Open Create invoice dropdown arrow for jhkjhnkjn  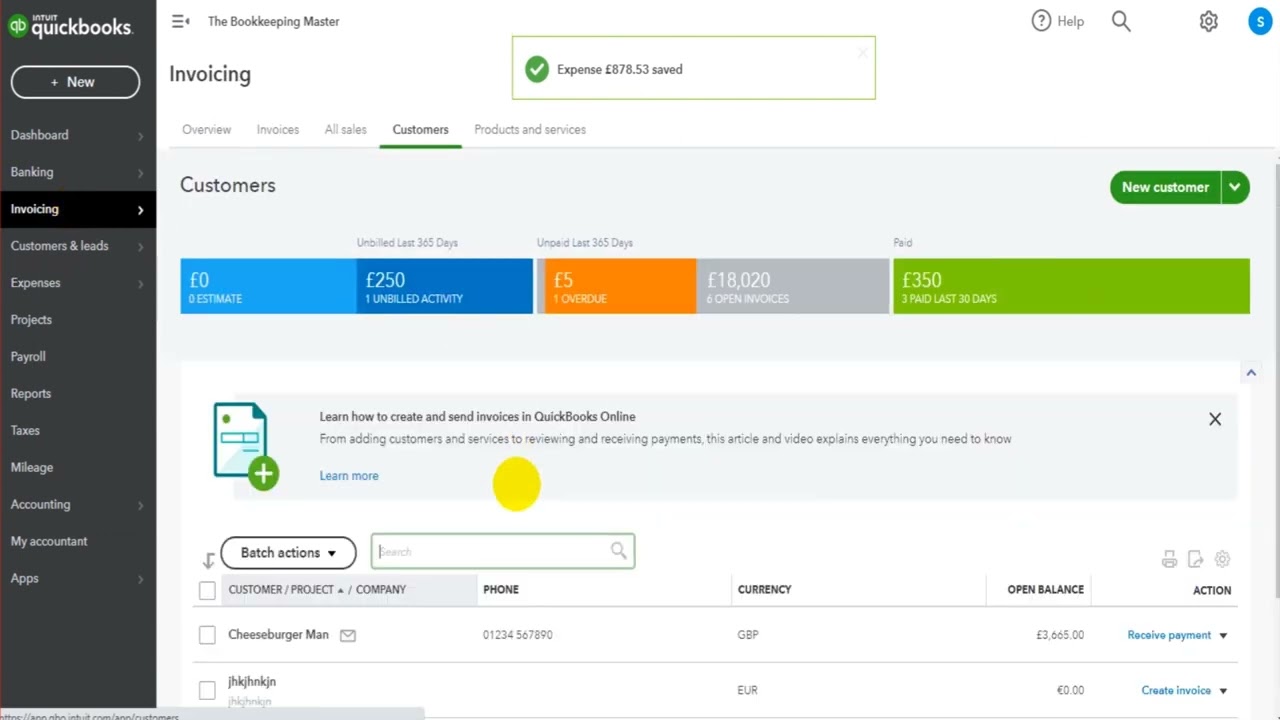click(1223, 690)
